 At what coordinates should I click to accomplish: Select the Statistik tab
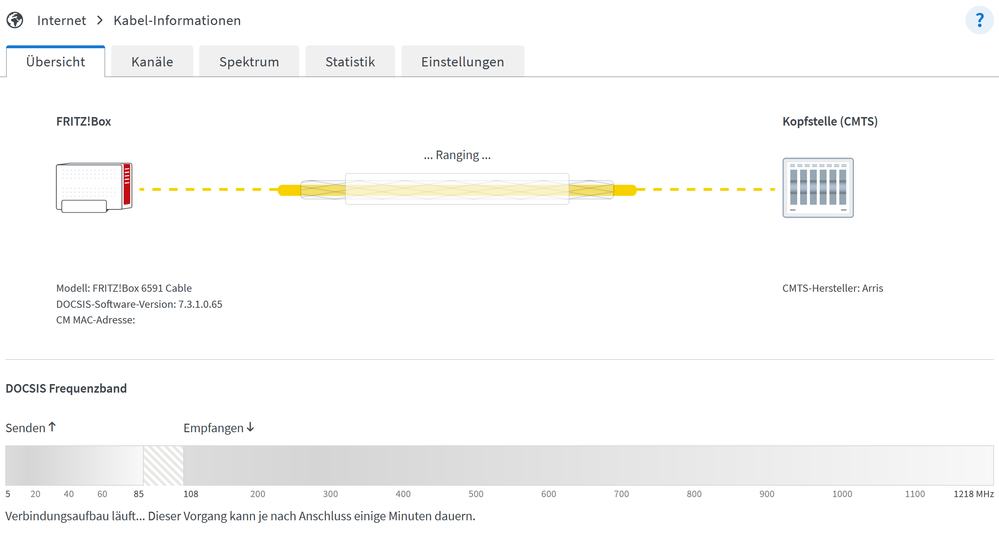(350, 61)
